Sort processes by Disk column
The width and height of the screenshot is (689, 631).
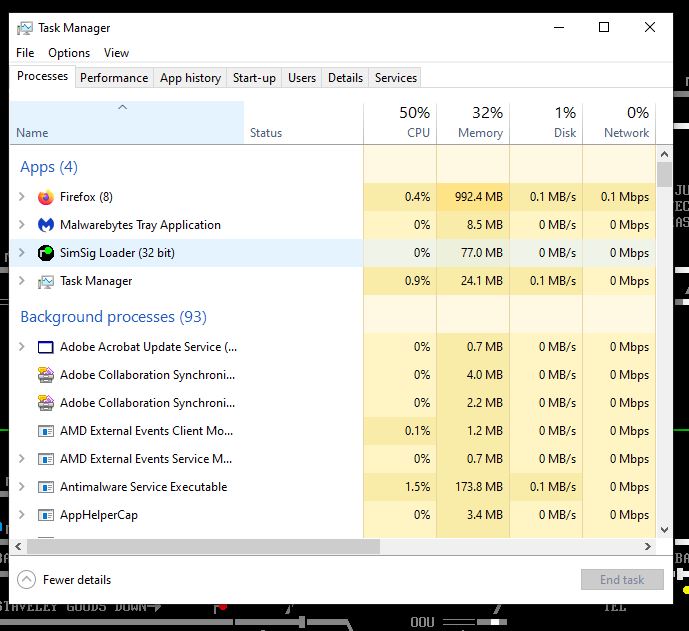(546, 123)
